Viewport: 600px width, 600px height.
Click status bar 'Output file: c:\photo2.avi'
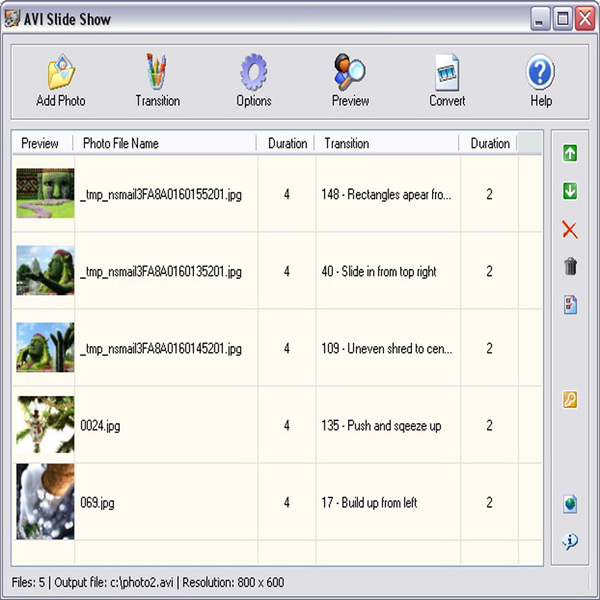coord(114,582)
